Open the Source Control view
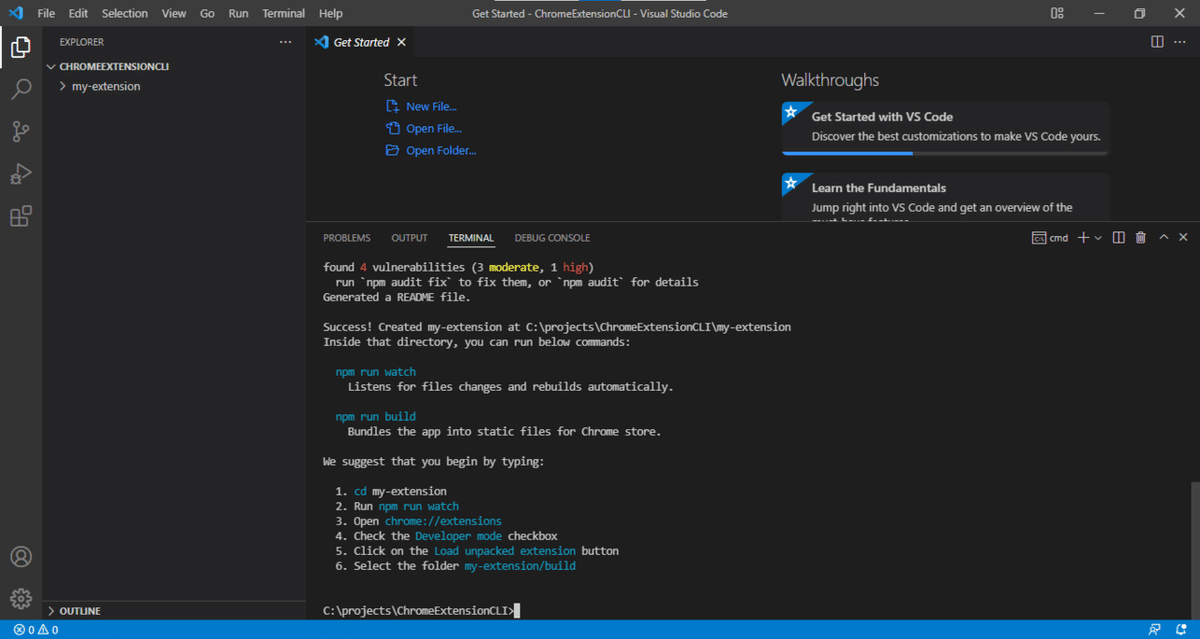This screenshot has width=1200, height=639. [x=20, y=131]
